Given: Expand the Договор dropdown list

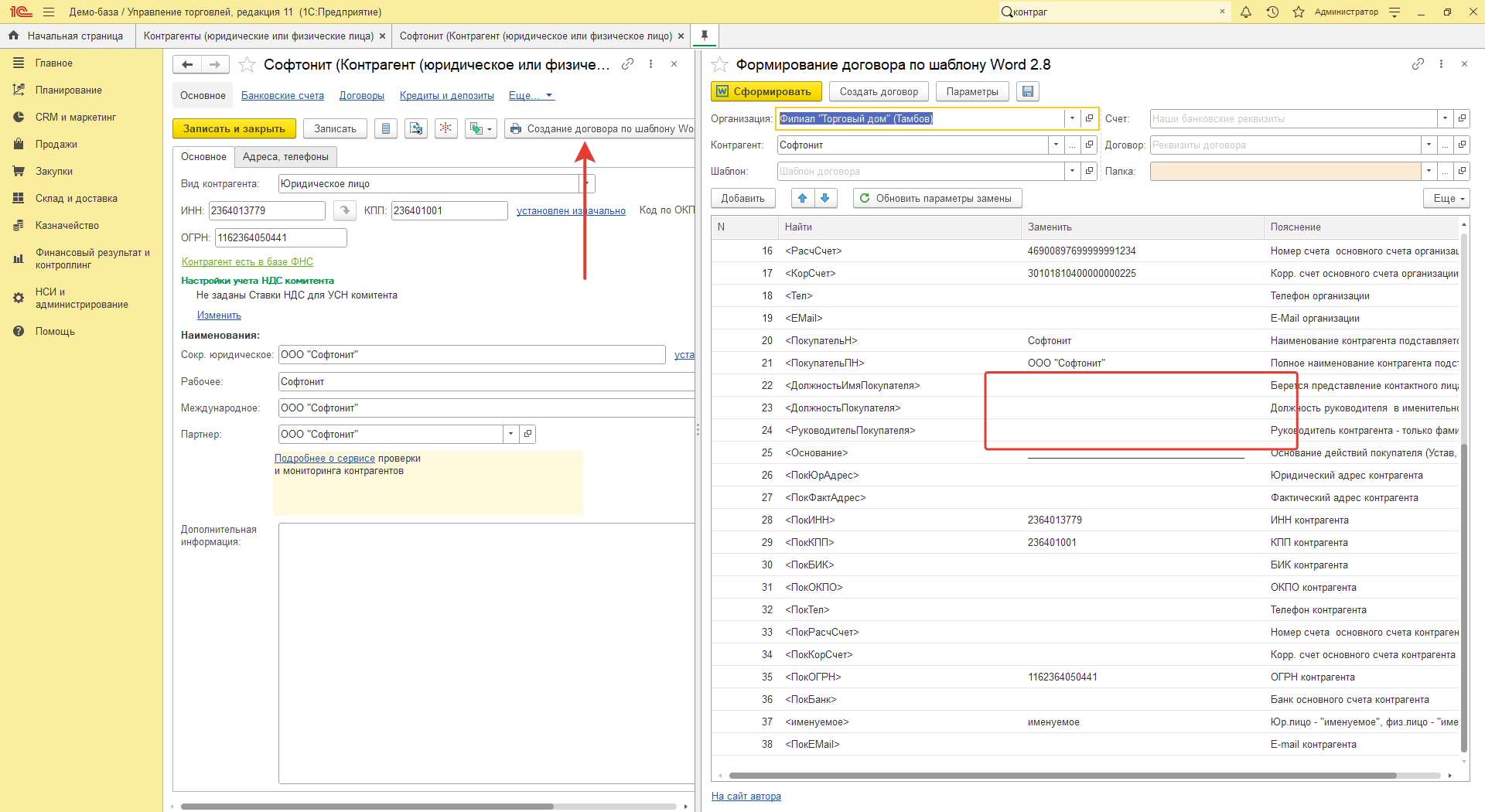Looking at the screenshot, I should (1429, 145).
